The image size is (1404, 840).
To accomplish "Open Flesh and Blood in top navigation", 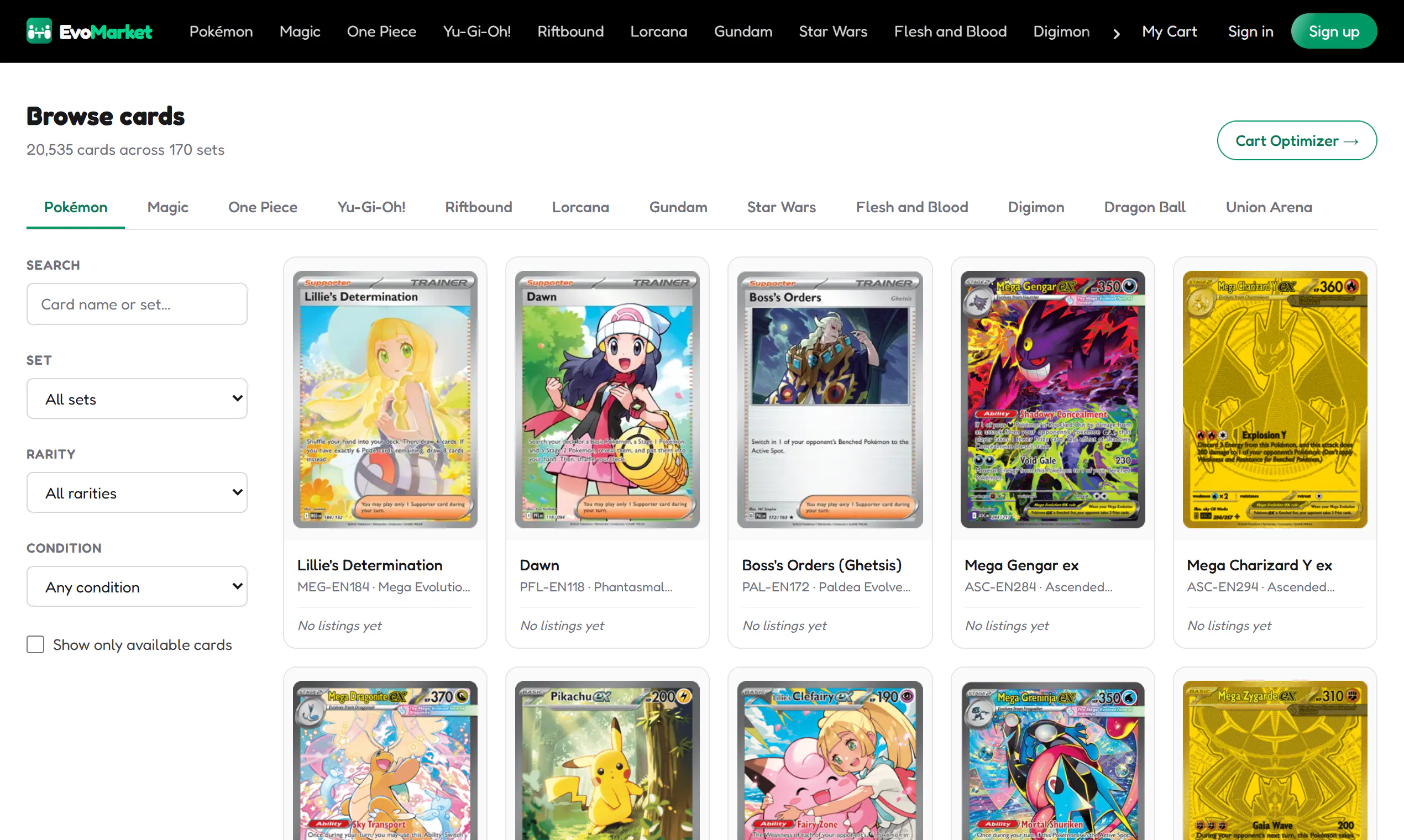I will (x=951, y=32).
